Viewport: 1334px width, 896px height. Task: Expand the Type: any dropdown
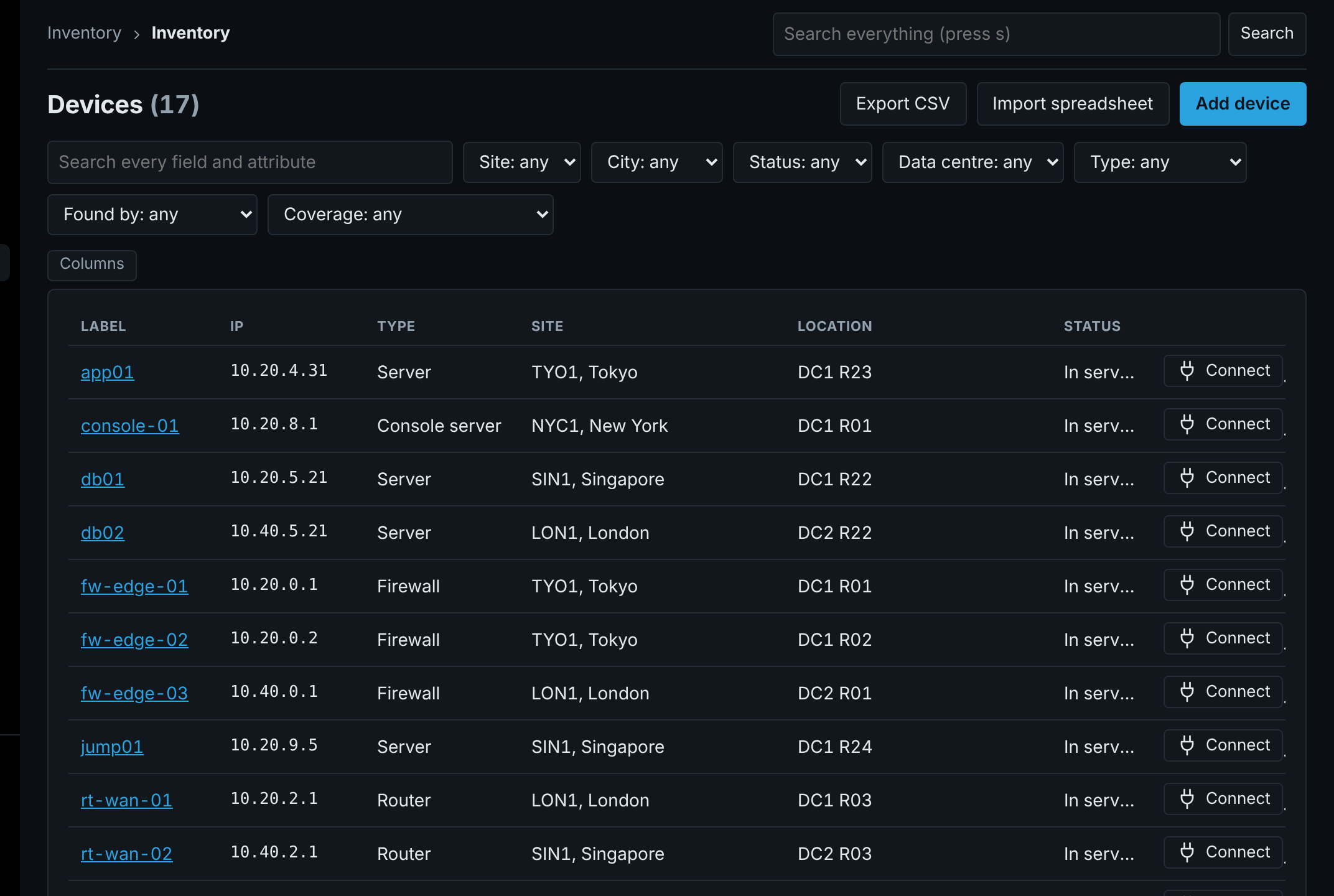point(1160,162)
